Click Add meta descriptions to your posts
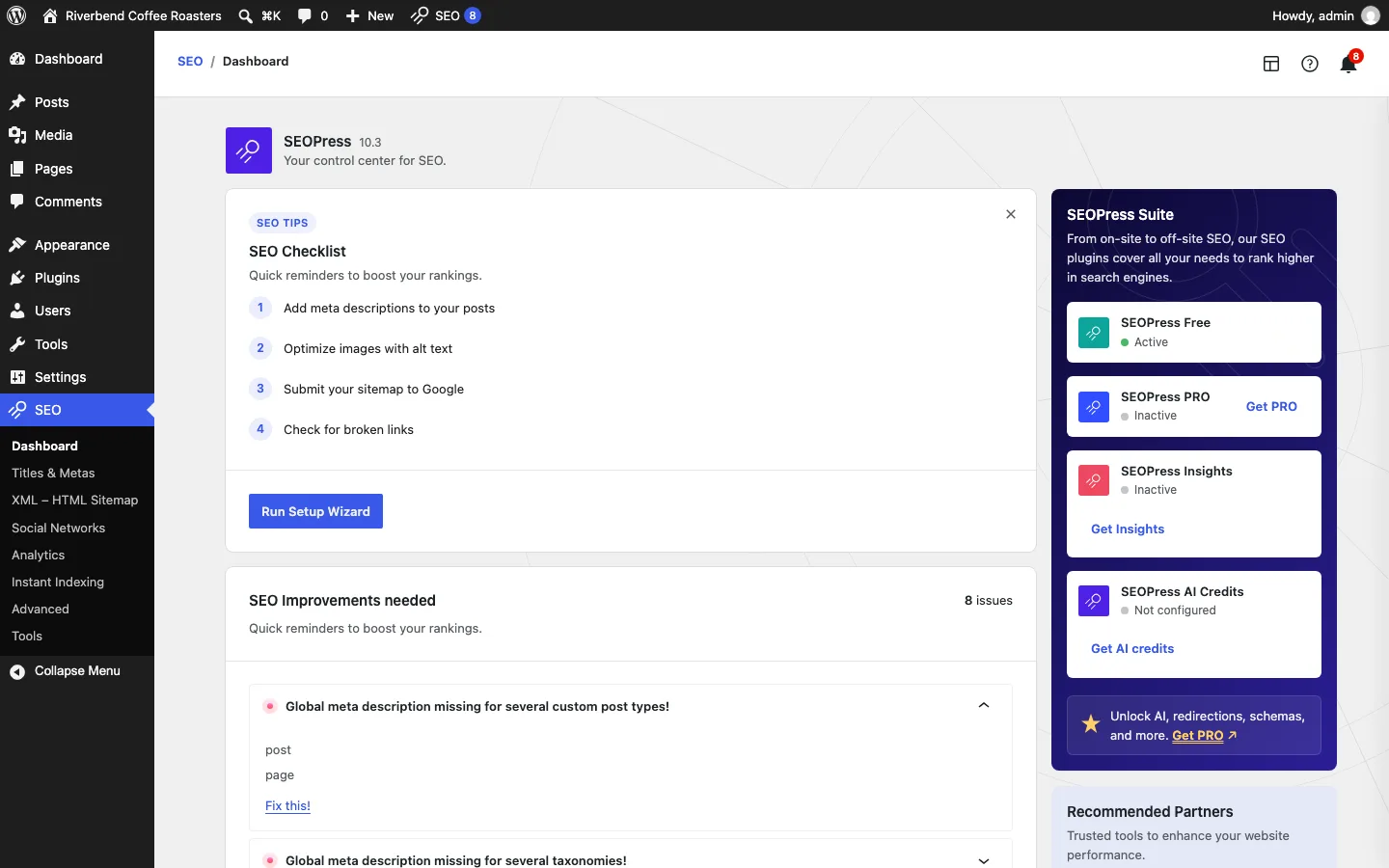Viewport: 1389px width, 868px height. click(389, 309)
